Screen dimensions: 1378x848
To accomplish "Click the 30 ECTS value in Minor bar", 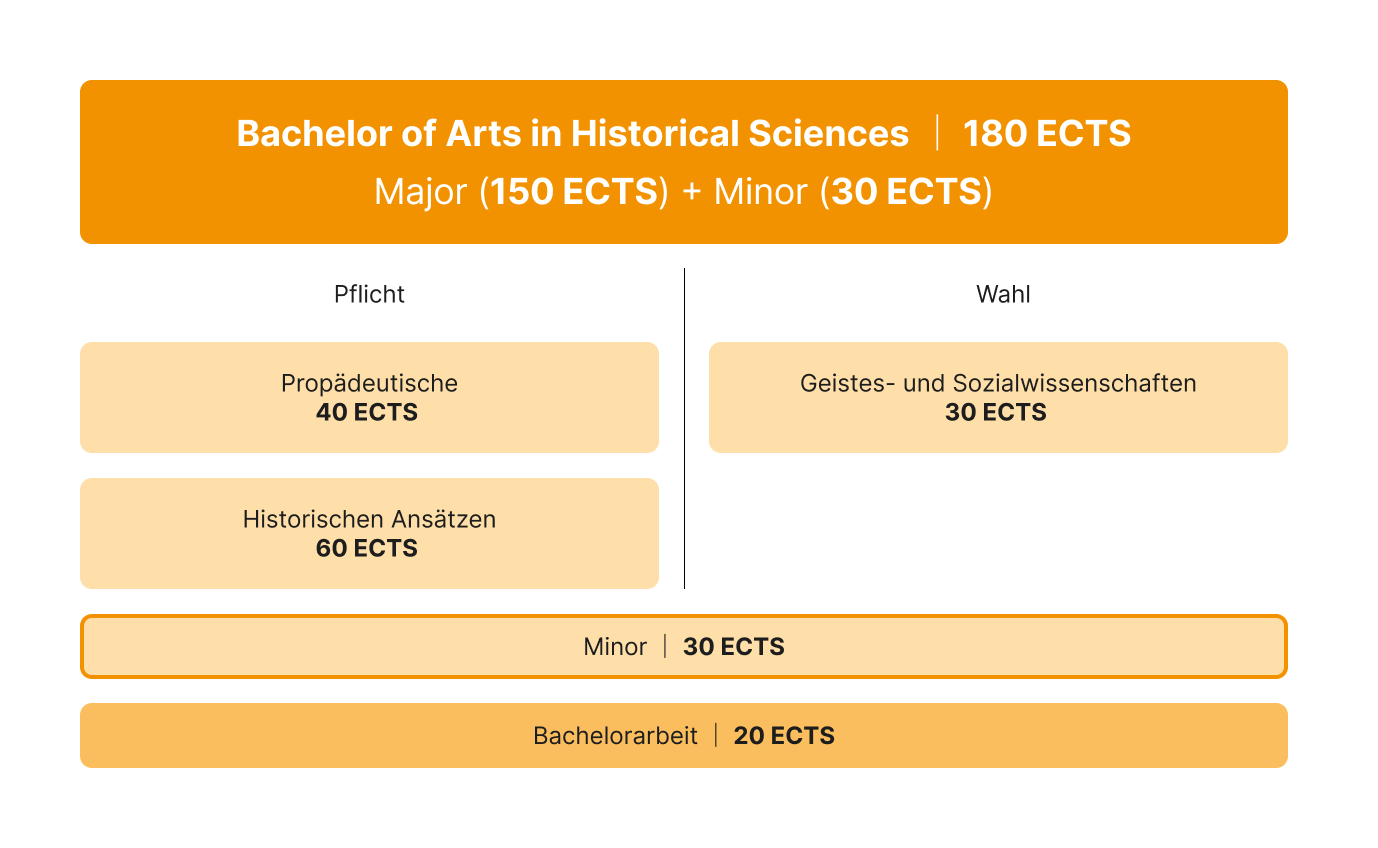I will (x=734, y=647).
